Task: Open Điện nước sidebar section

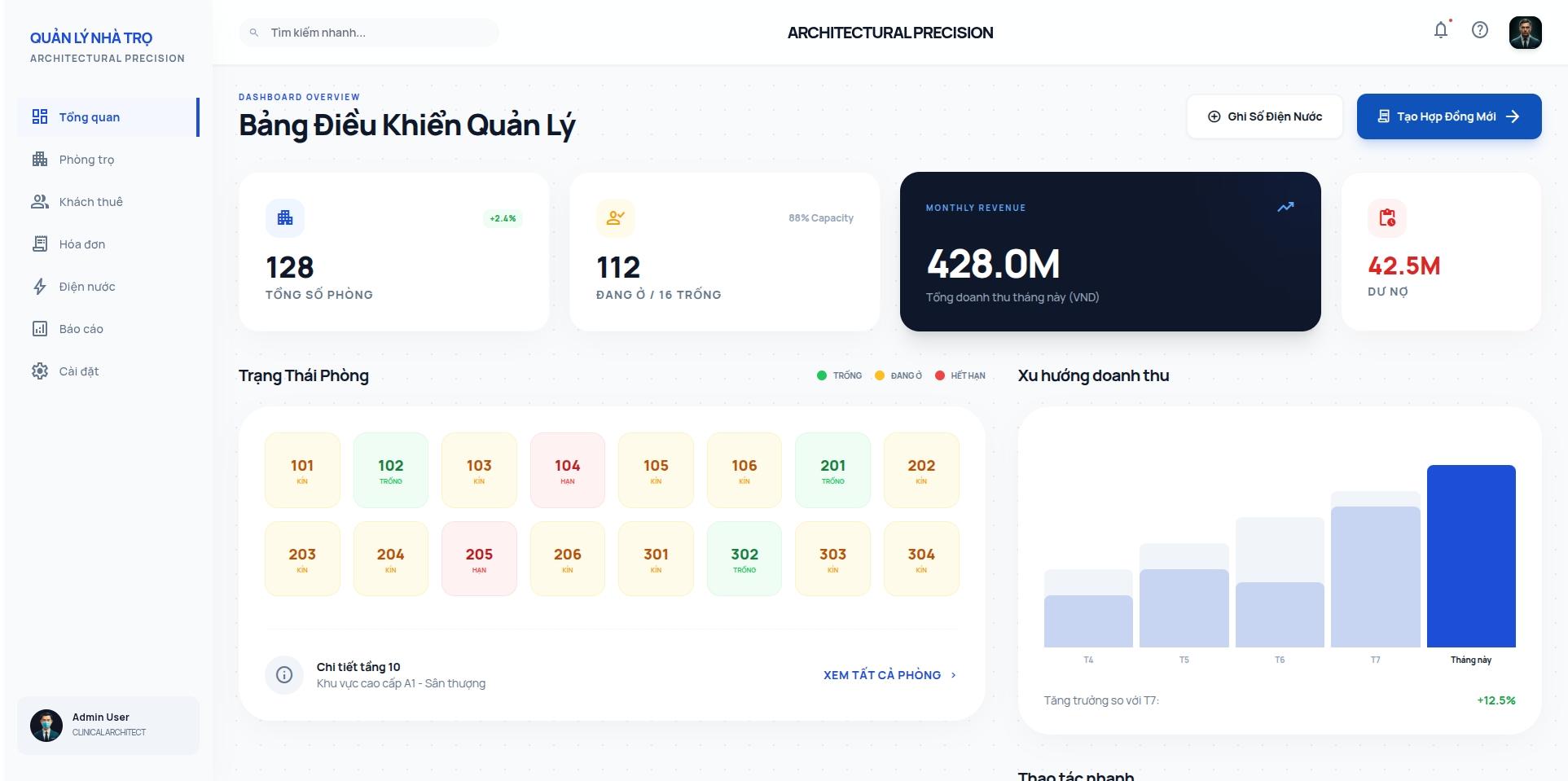Action: [x=86, y=287]
